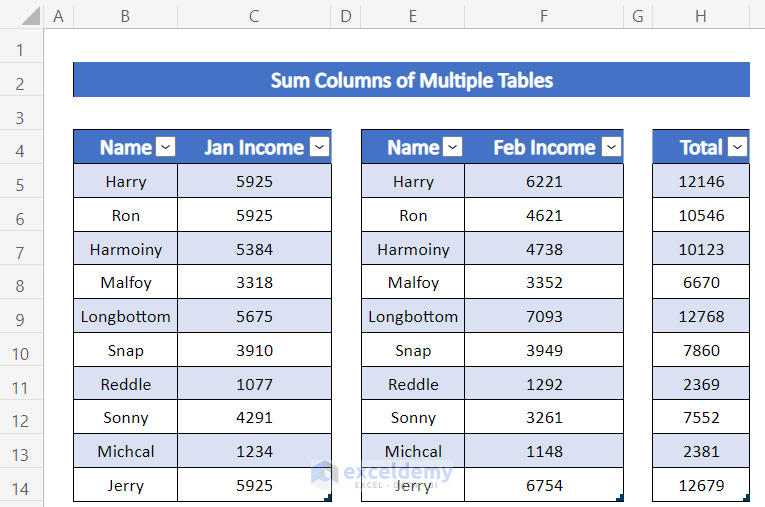Click the Total table resize handle
Viewport: 765px width, 507px height.
click(x=746, y=498)
